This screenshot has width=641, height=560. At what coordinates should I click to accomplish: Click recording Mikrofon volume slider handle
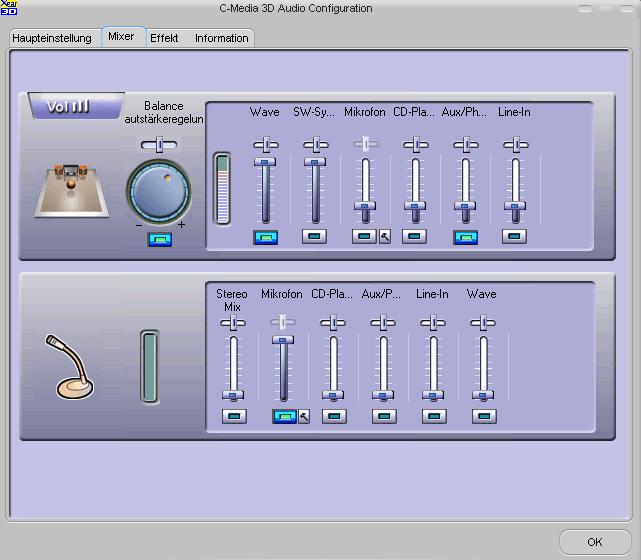(x=283, y=340)
